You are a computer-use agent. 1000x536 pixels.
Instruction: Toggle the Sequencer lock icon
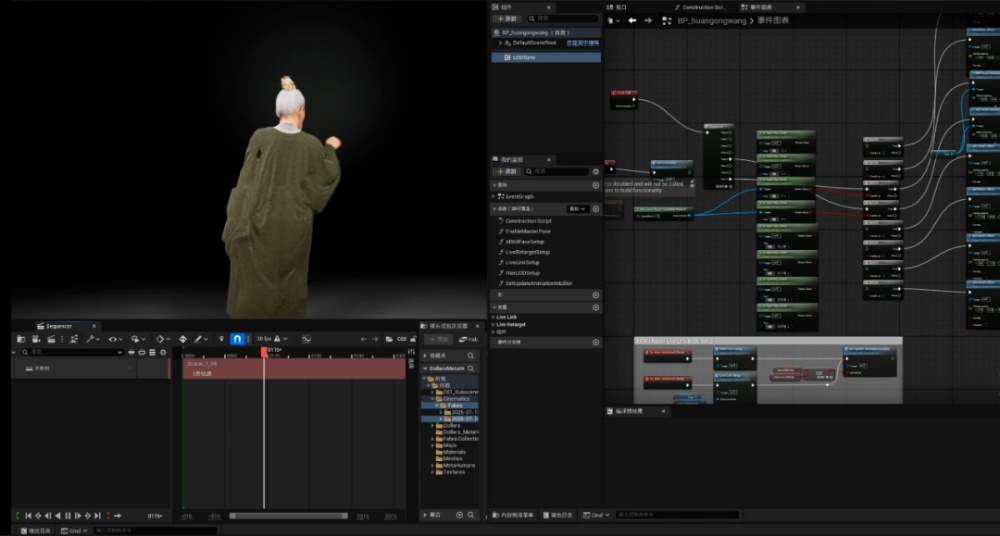coord(414,339)
